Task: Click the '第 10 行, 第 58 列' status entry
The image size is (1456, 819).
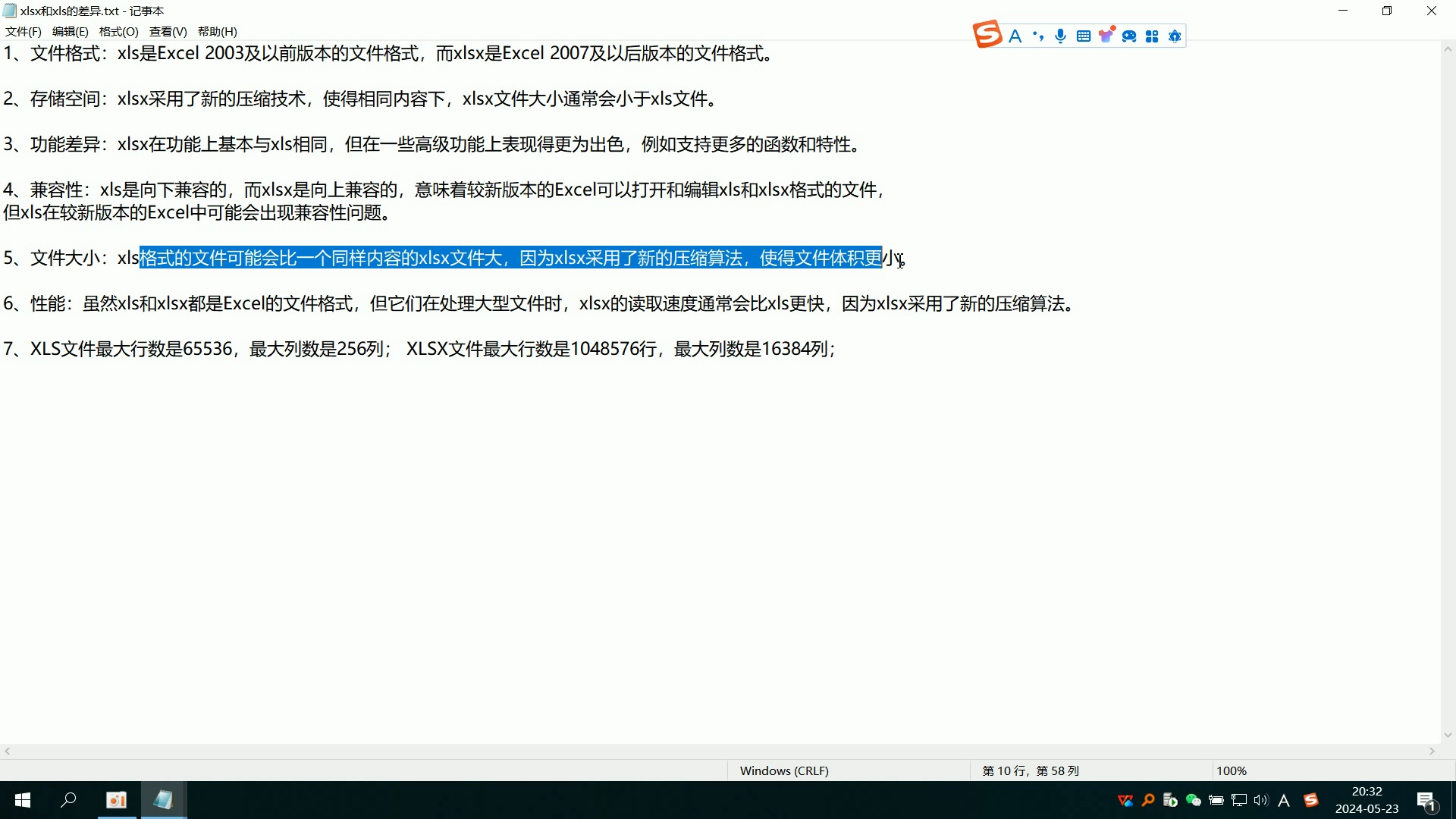Action: pyautogui.click(x=1031, y=770)
